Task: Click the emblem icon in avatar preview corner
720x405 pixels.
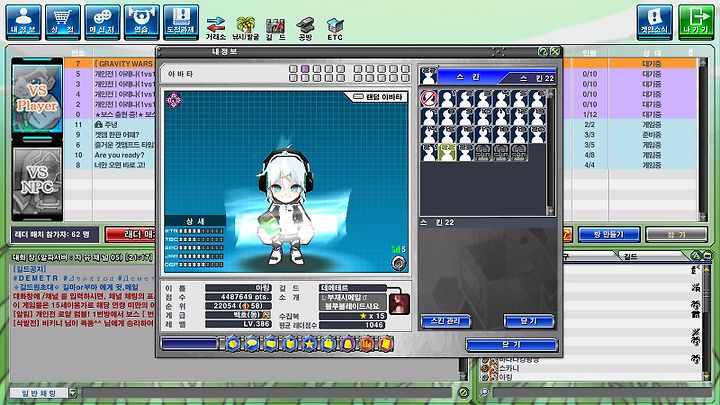Action: [174, 99]
